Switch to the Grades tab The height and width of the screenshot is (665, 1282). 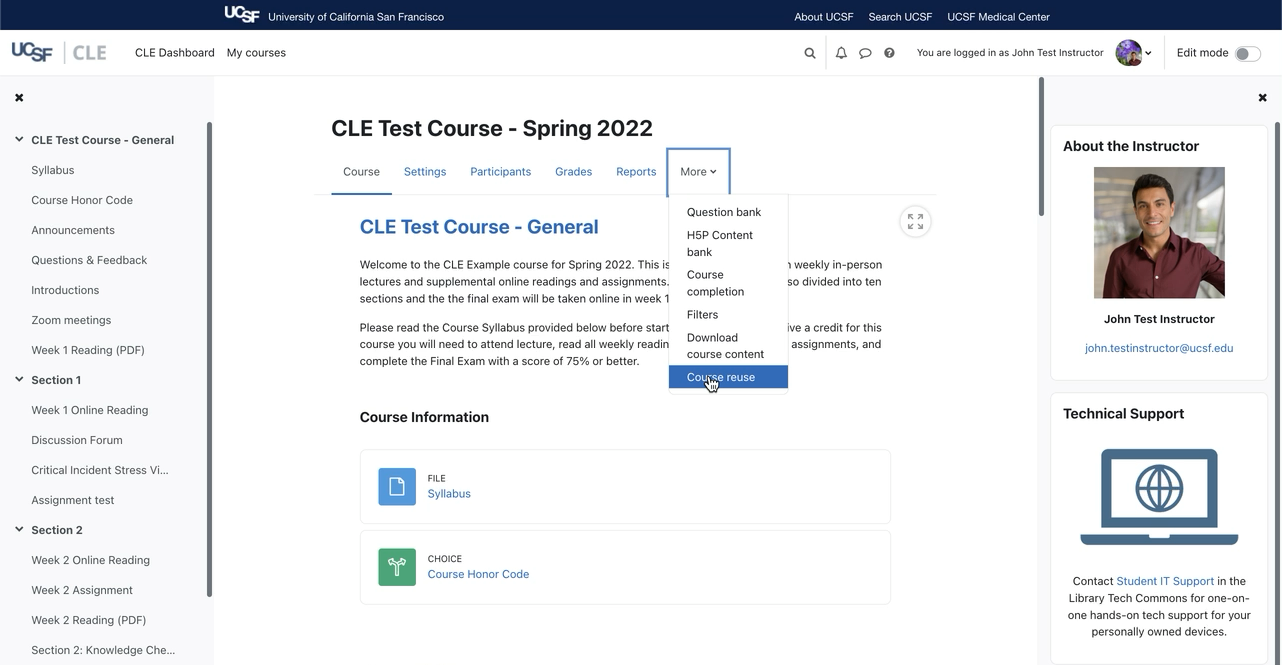pos(574,172)
